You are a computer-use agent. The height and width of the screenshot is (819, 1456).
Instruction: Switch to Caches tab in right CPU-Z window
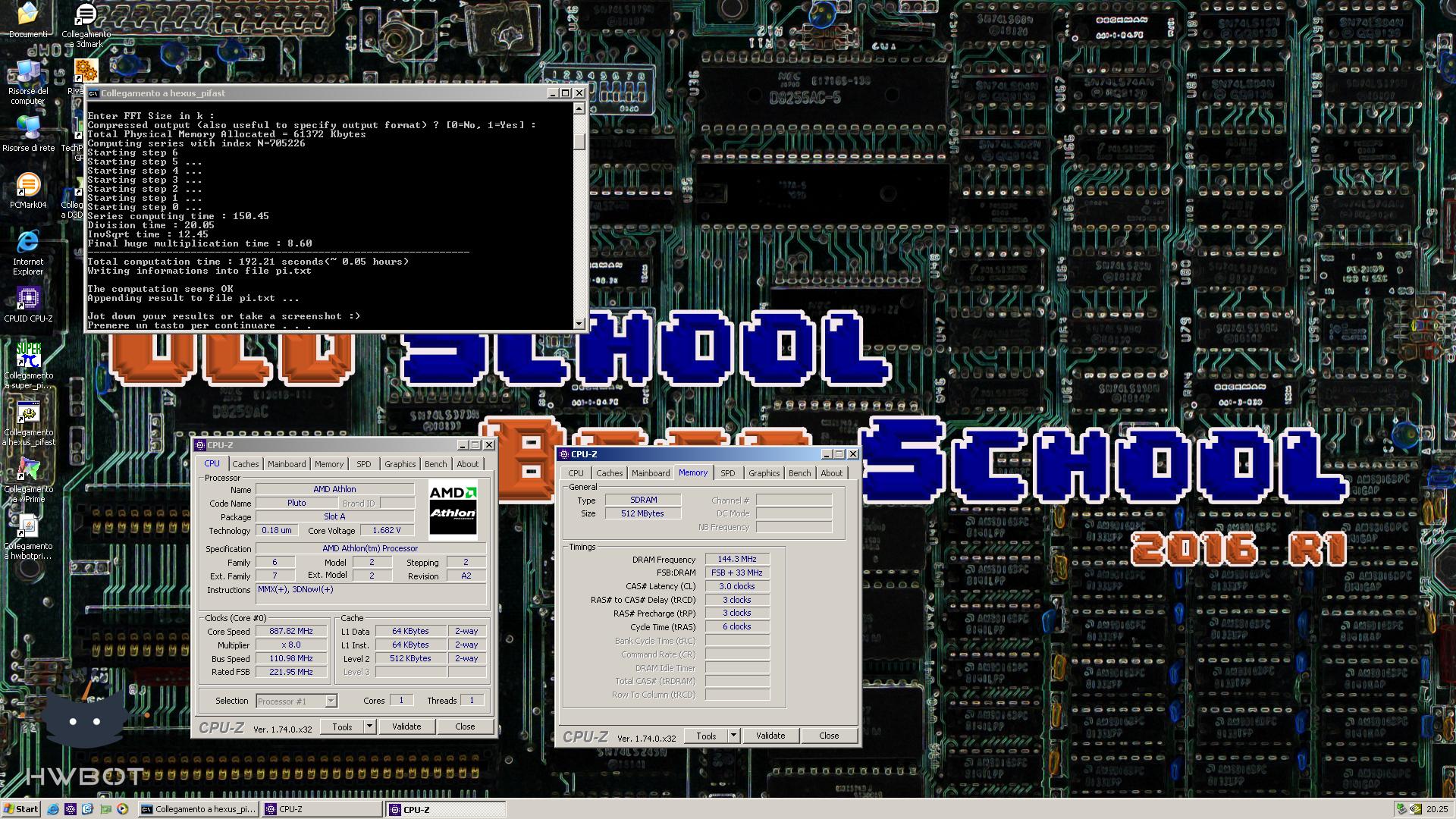click(610, 473)
